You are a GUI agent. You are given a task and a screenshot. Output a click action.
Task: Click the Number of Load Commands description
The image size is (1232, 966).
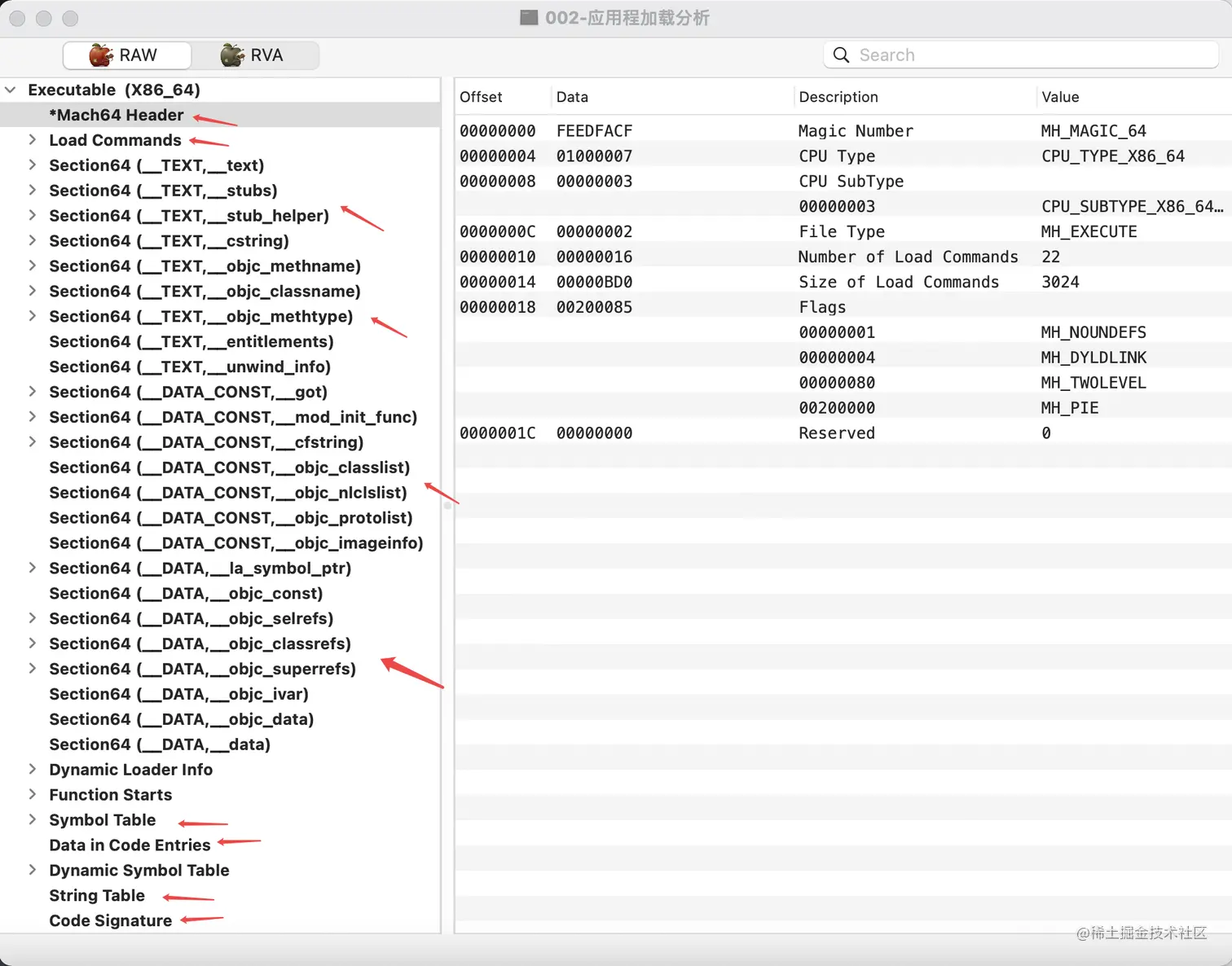(x=909, y=257)
